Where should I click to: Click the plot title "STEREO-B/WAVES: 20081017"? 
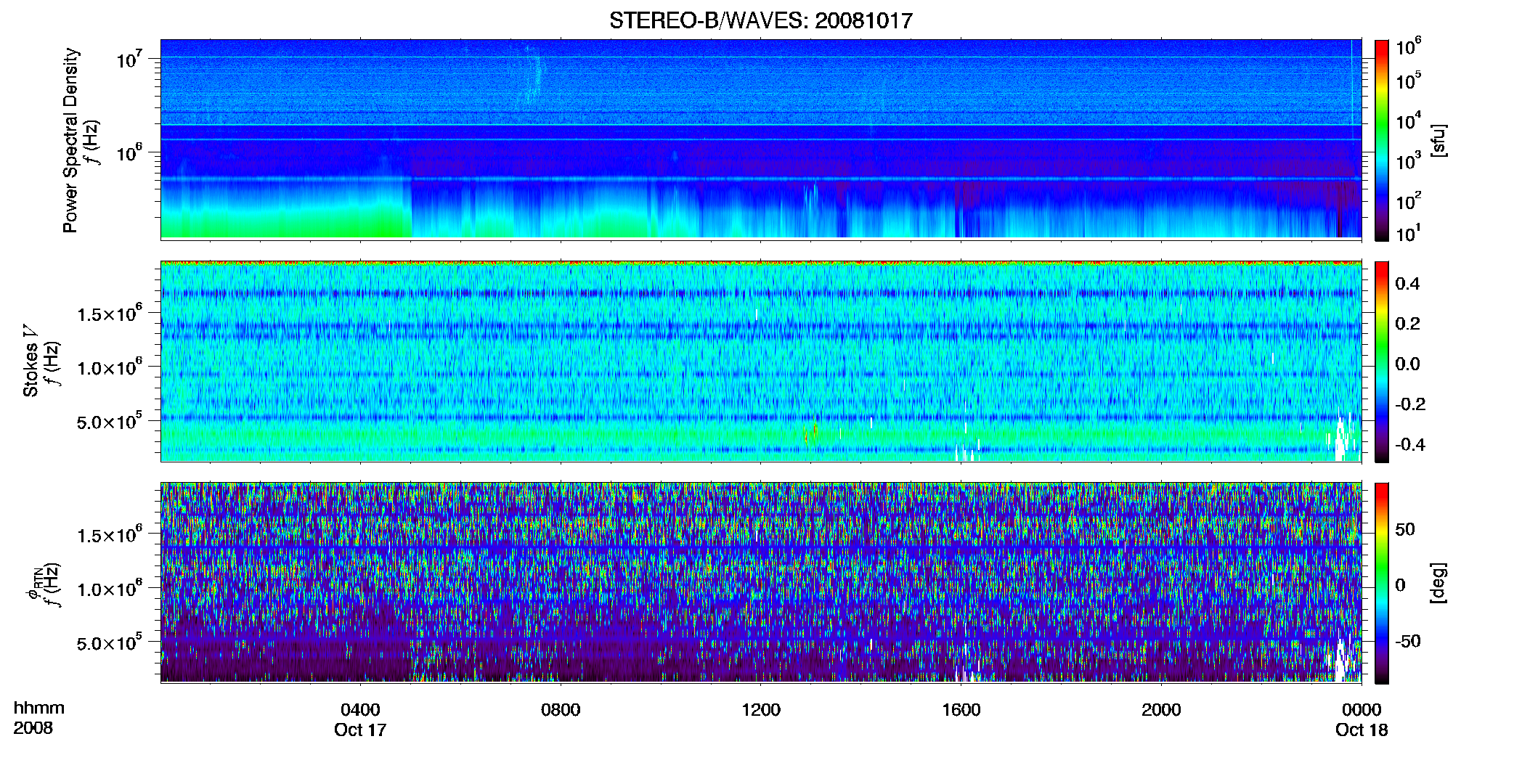pyautogui.click(x=761, y=20)
